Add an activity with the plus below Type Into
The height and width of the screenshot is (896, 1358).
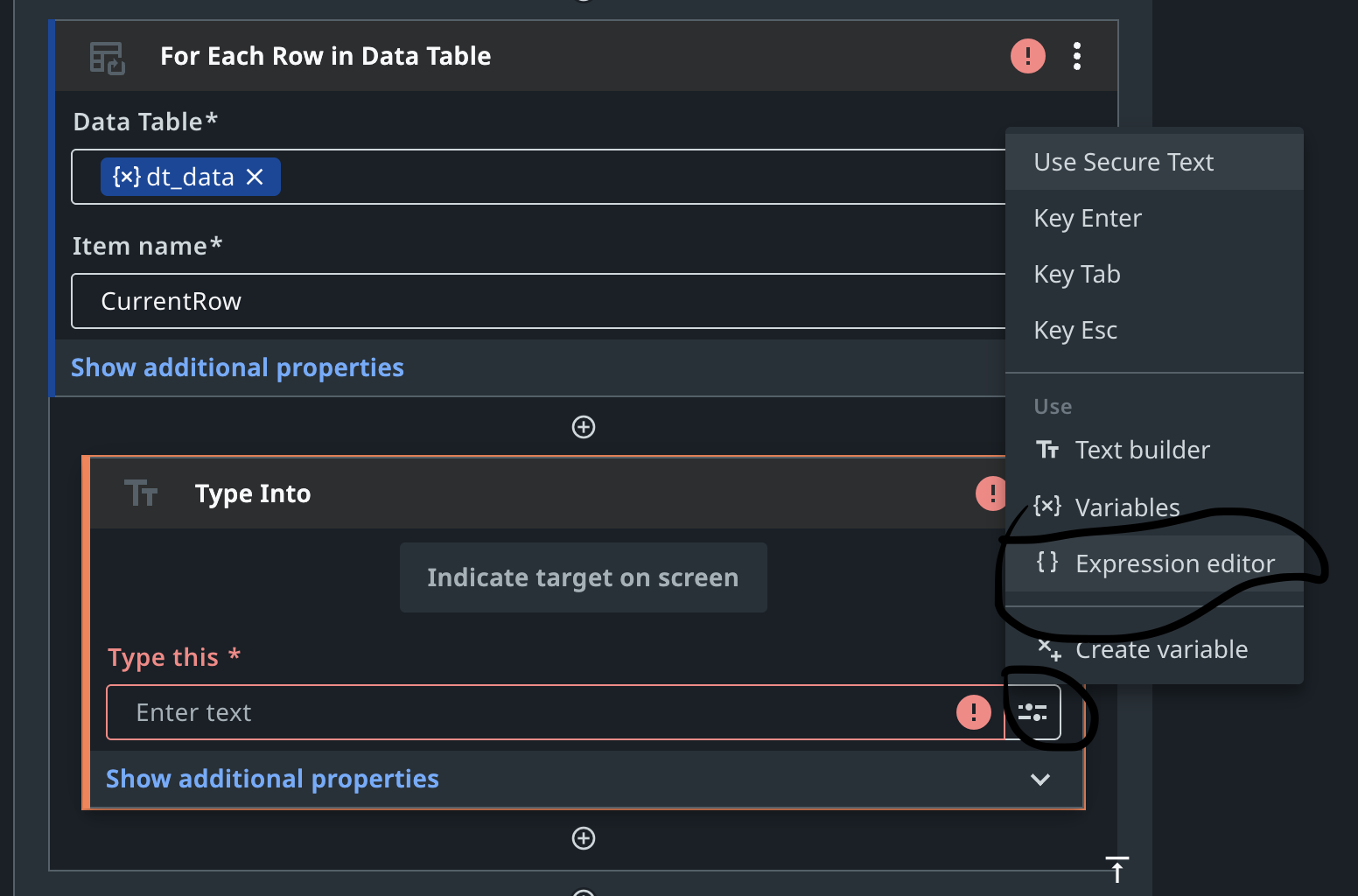[x=584, y=838]
